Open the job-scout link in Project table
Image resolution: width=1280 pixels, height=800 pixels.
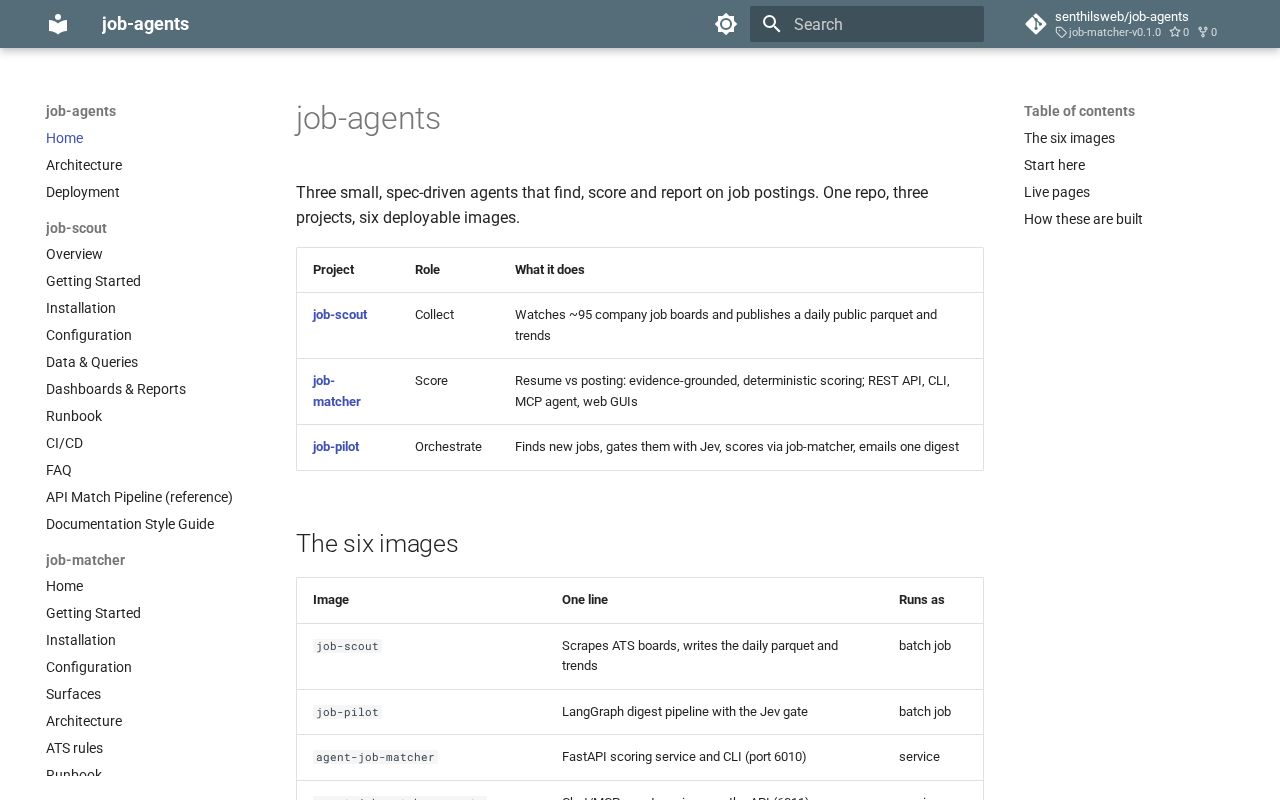pyautogui.click(x=340, y=314)
